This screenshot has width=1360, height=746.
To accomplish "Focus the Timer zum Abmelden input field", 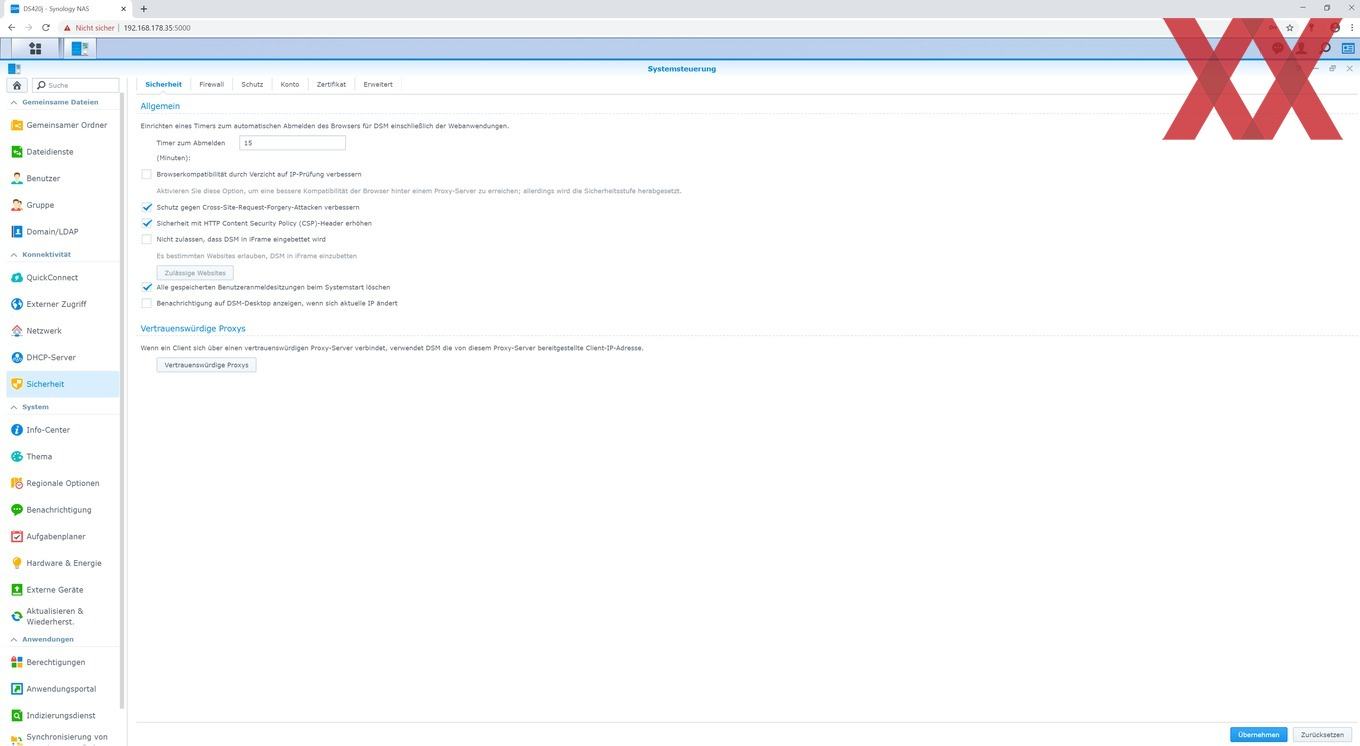I will [x=293, y=143].
